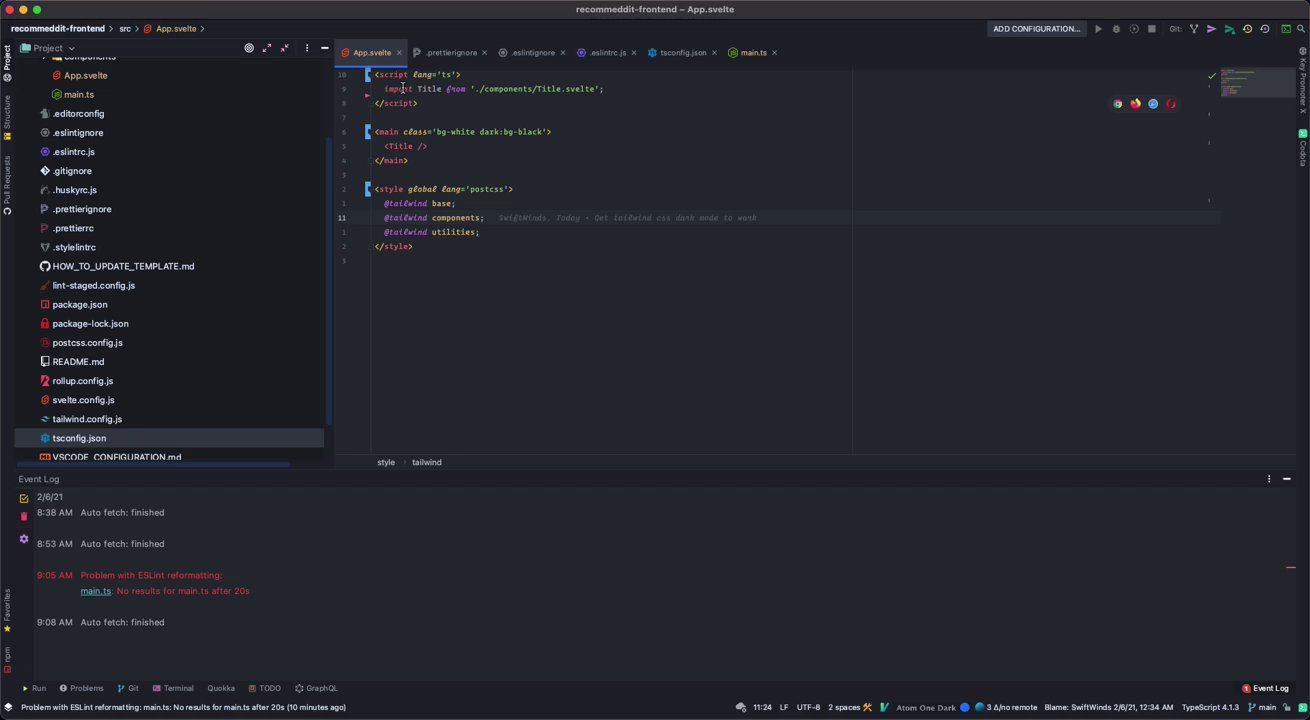Toggle read-only lock in status bar
The height and width of the screenshot is (720, 1310).
tap(1287, 707)
